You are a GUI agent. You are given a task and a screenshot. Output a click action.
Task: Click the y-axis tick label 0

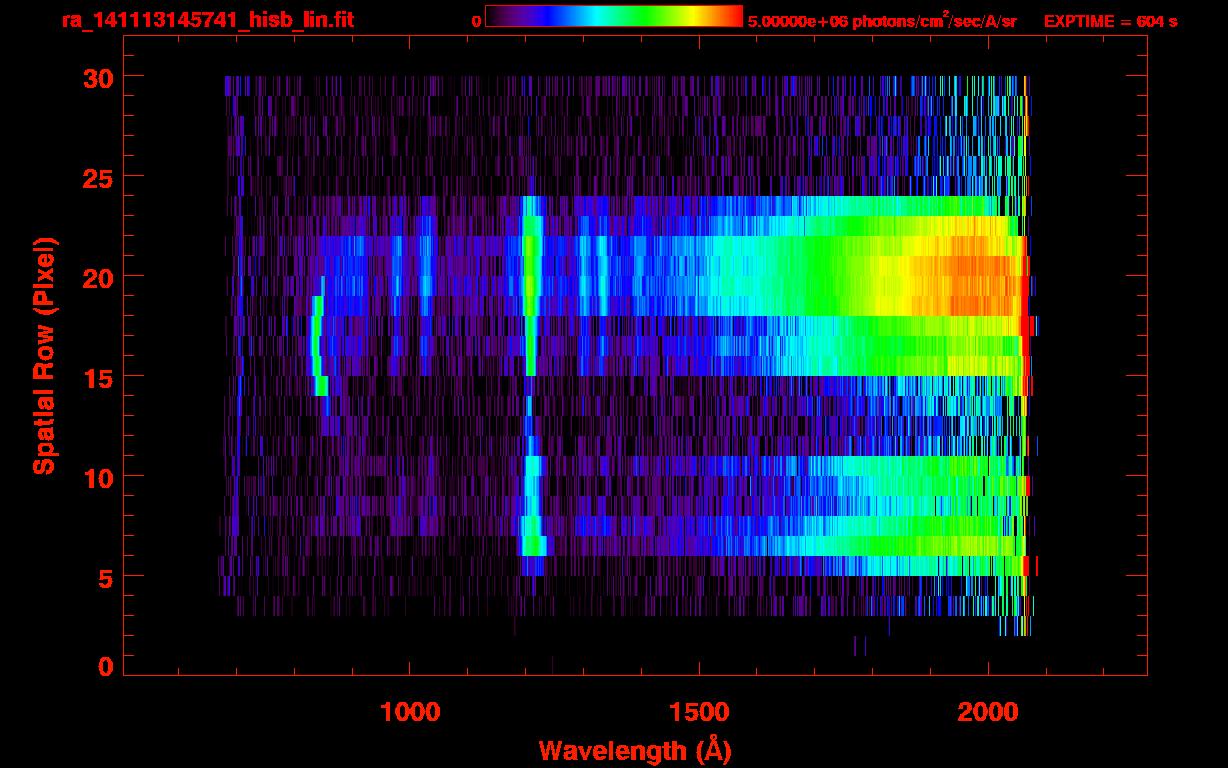pyautogui.click(x=104, y=667)
